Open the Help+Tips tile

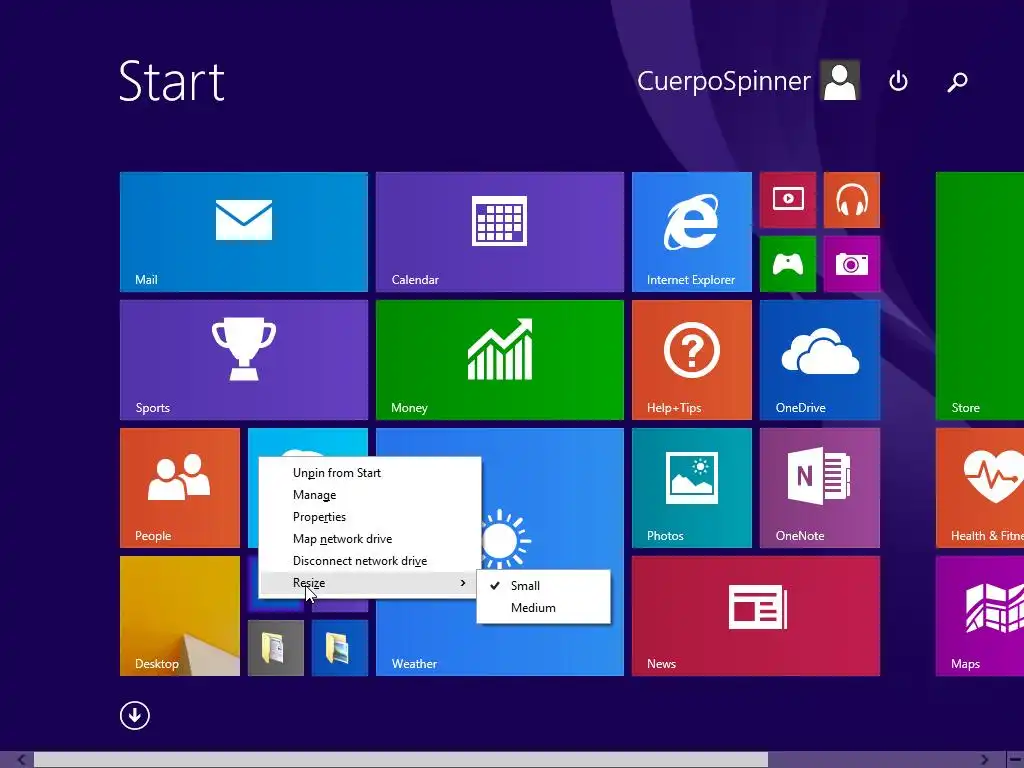point(692,360)
